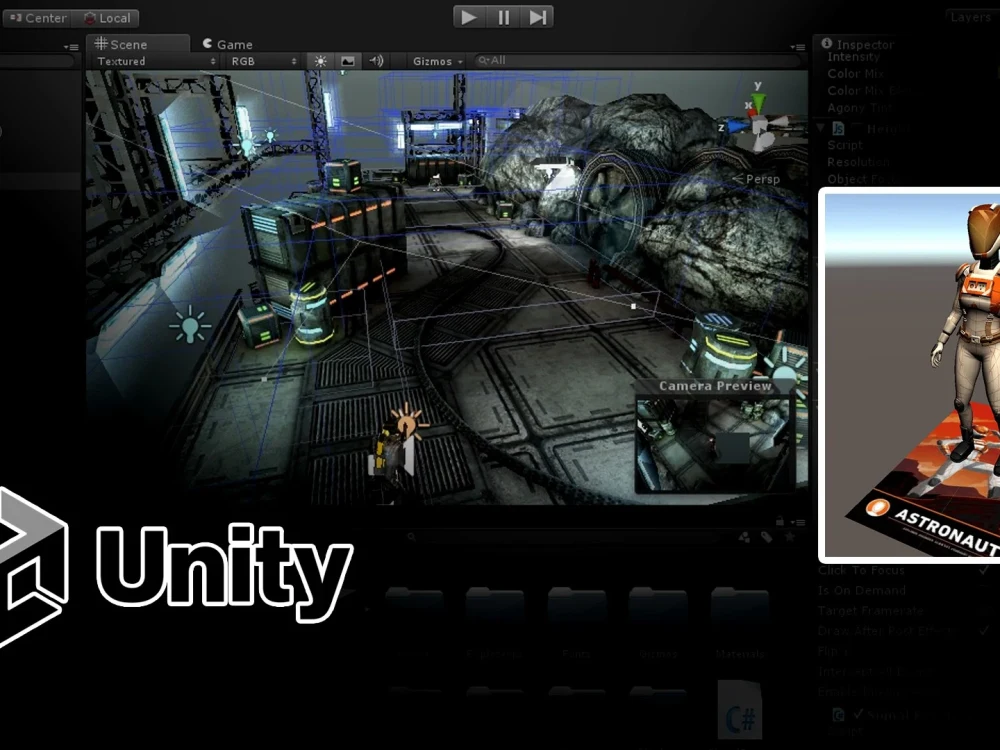Select the large light bulb gizmo at left
Screen dimensions: 1000x750
[x=189, y=324]
